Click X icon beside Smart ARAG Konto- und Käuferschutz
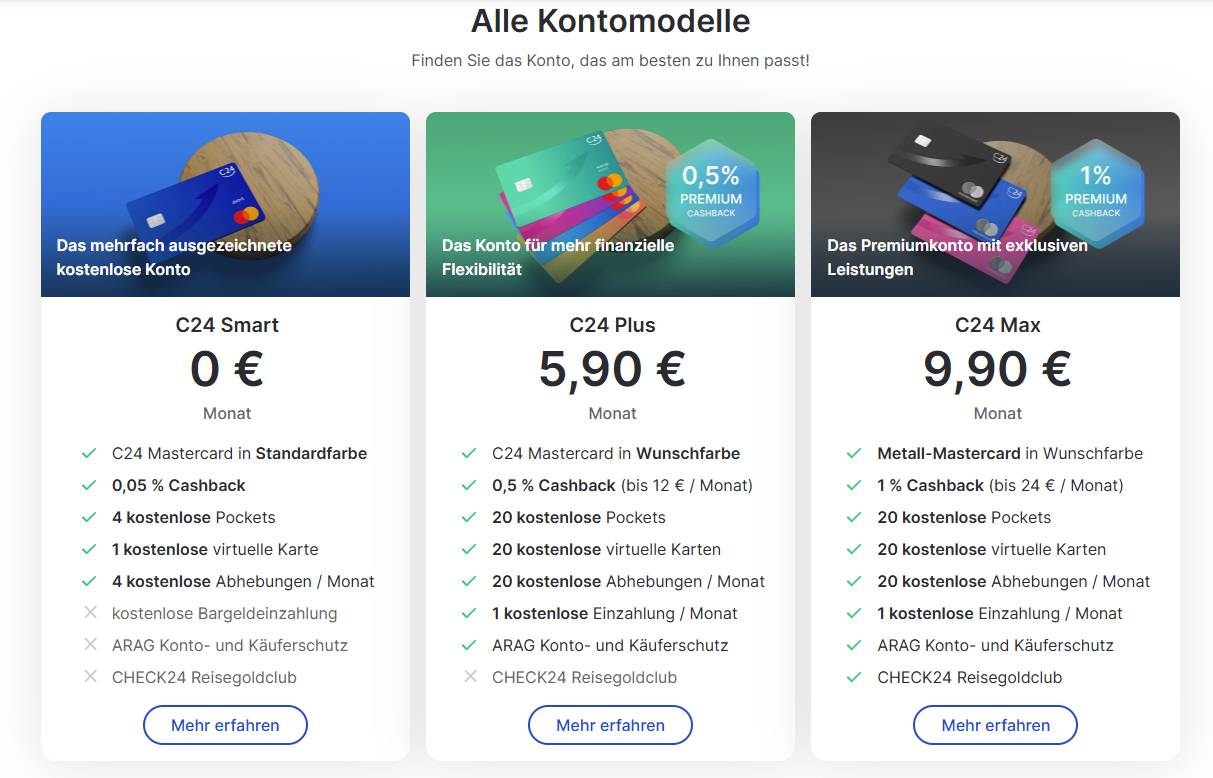1213x778 pixels. [x=90, y=644]
